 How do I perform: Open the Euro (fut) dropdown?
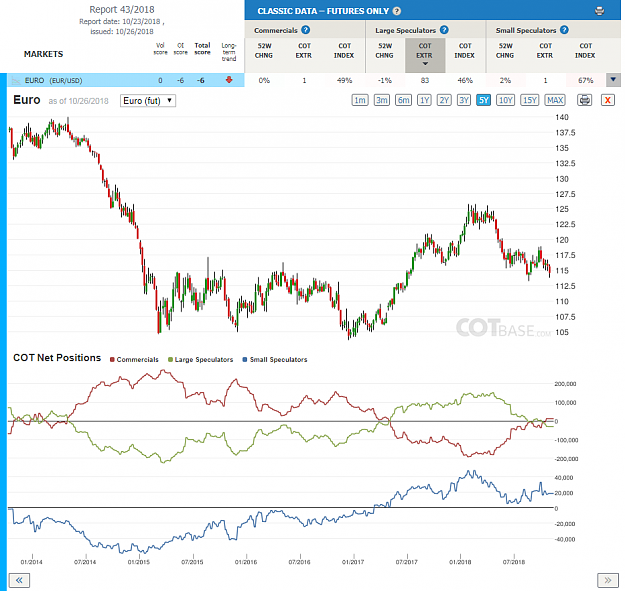click(x=148, y=101)
